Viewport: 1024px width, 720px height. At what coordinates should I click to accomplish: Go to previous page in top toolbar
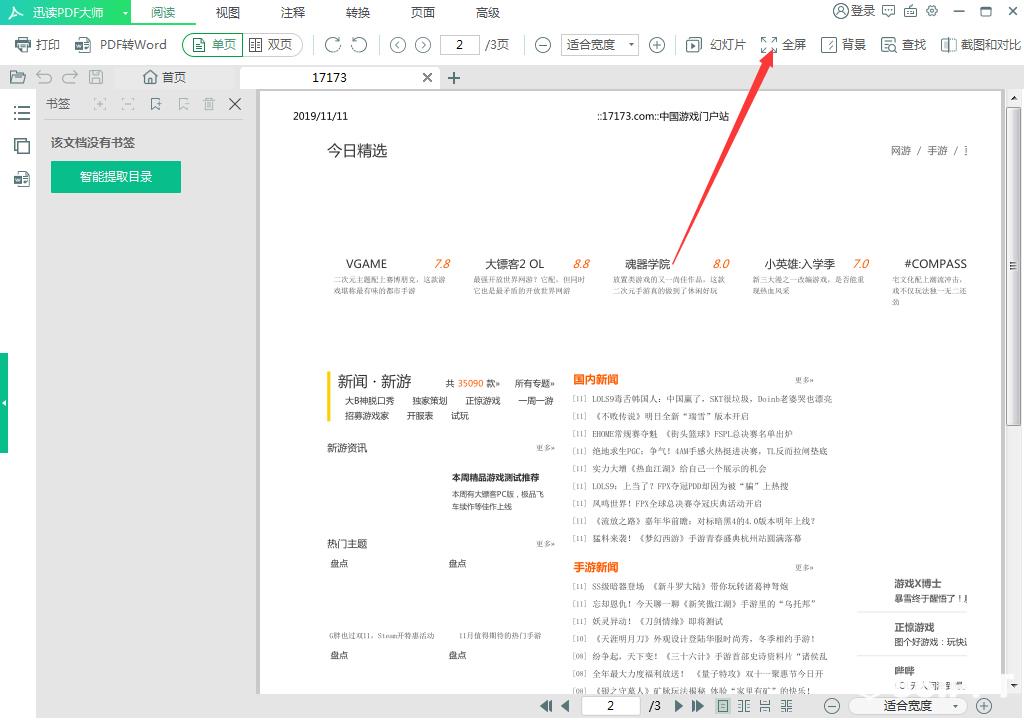click(398, 44)
